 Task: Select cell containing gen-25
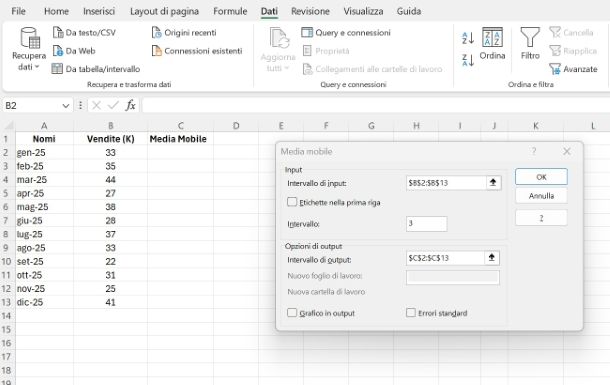pos(44,152)
